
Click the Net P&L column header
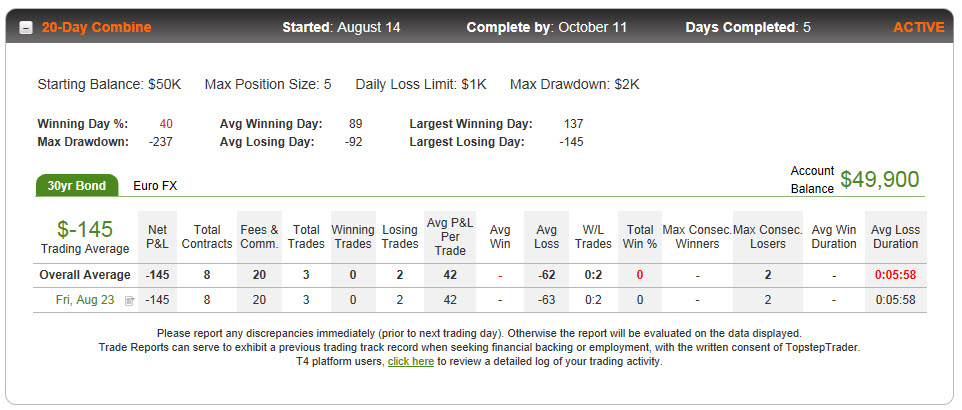(158, 237)
